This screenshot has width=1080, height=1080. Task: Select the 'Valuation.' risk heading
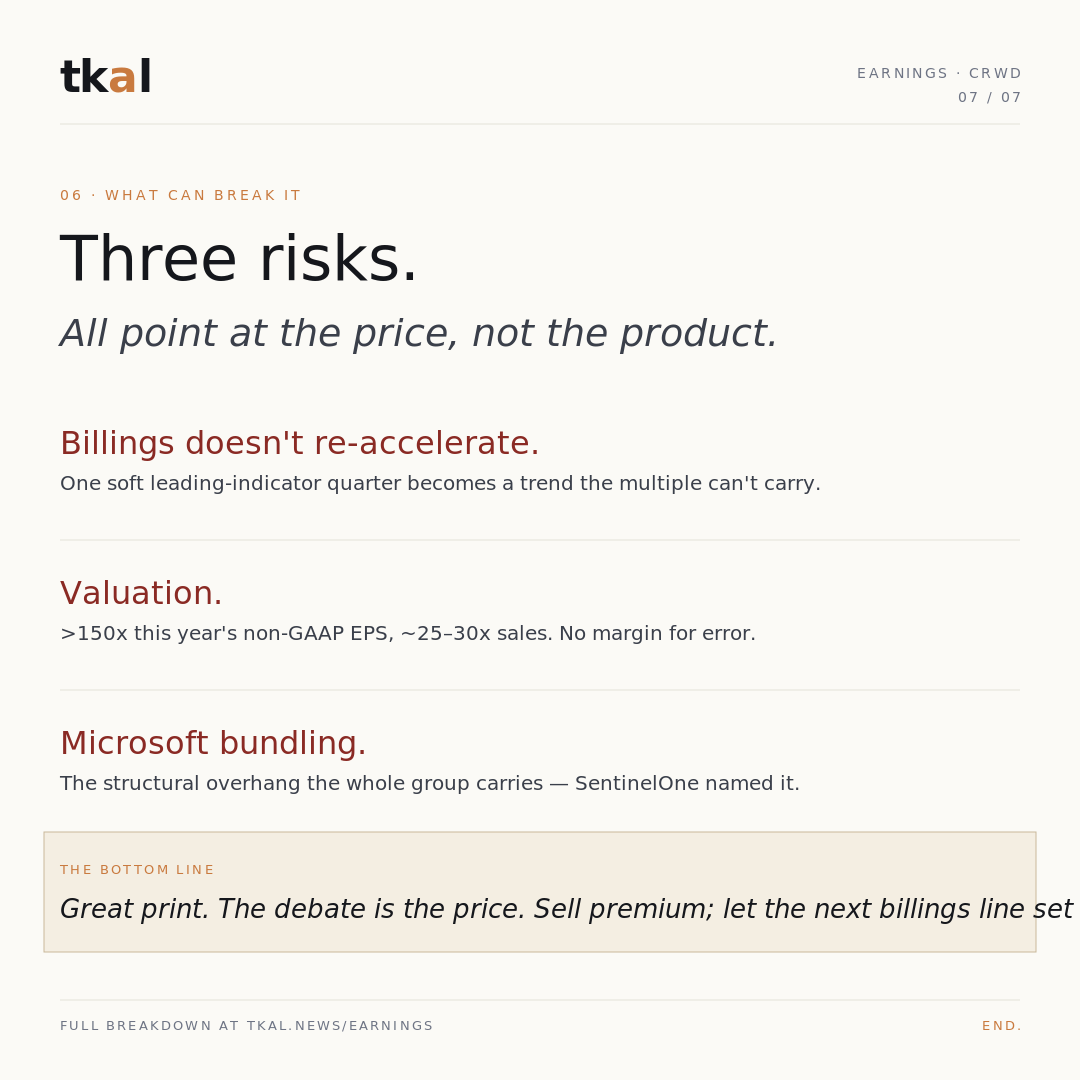(x=141, y=593)
